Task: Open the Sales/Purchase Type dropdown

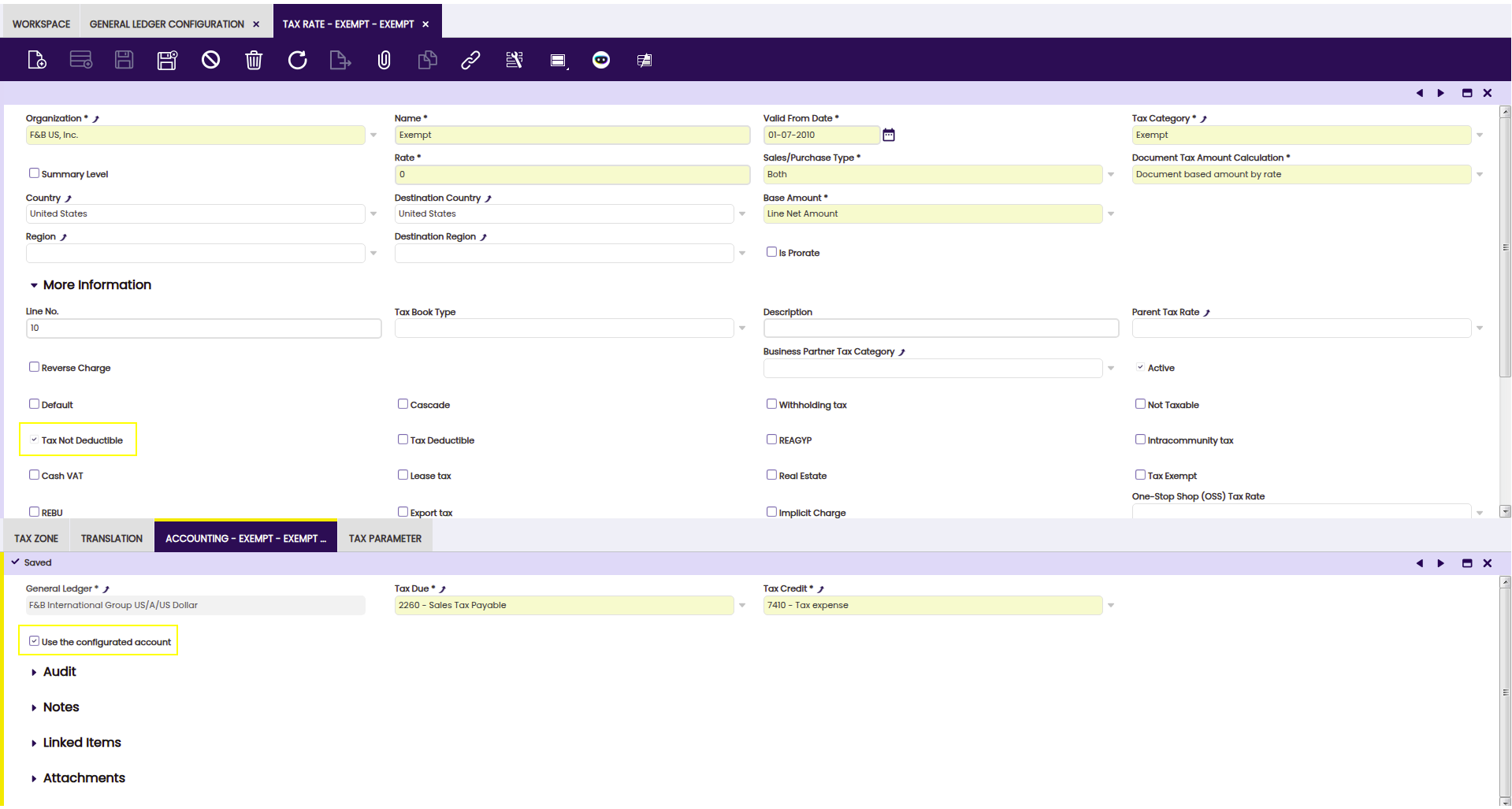Action: (1110, 174)
